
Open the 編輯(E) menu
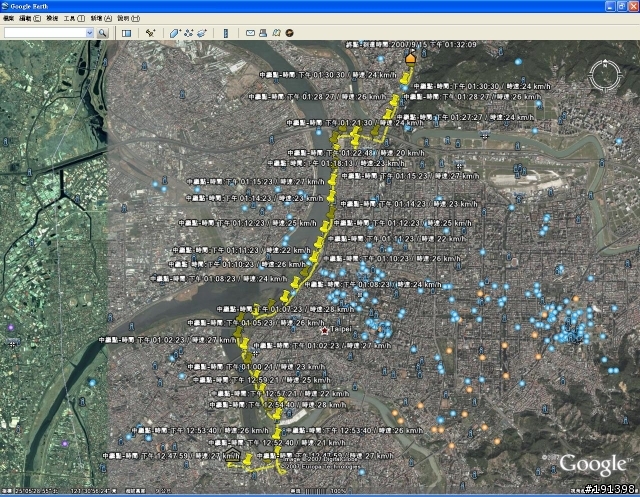click(x=30, y=18)
